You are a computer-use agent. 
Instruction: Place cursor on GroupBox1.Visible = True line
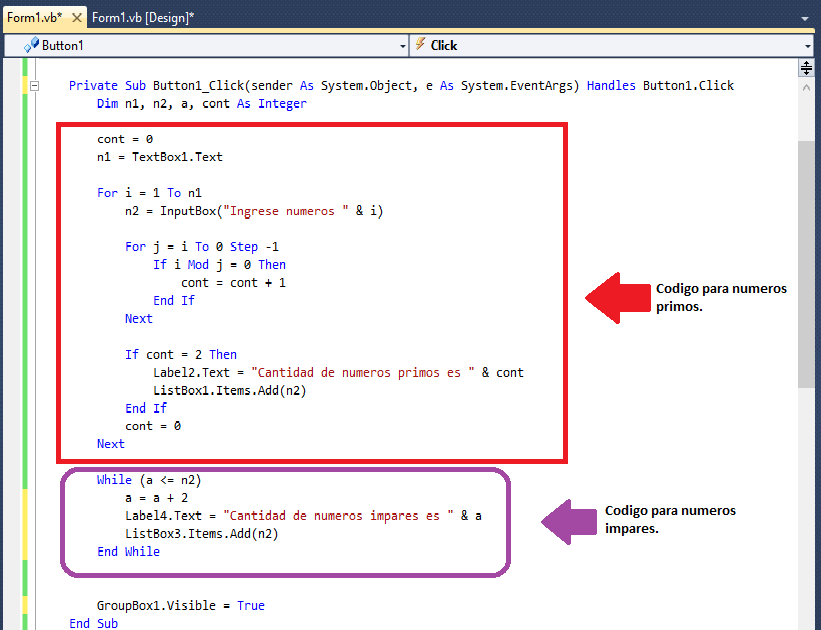point(180,606)
